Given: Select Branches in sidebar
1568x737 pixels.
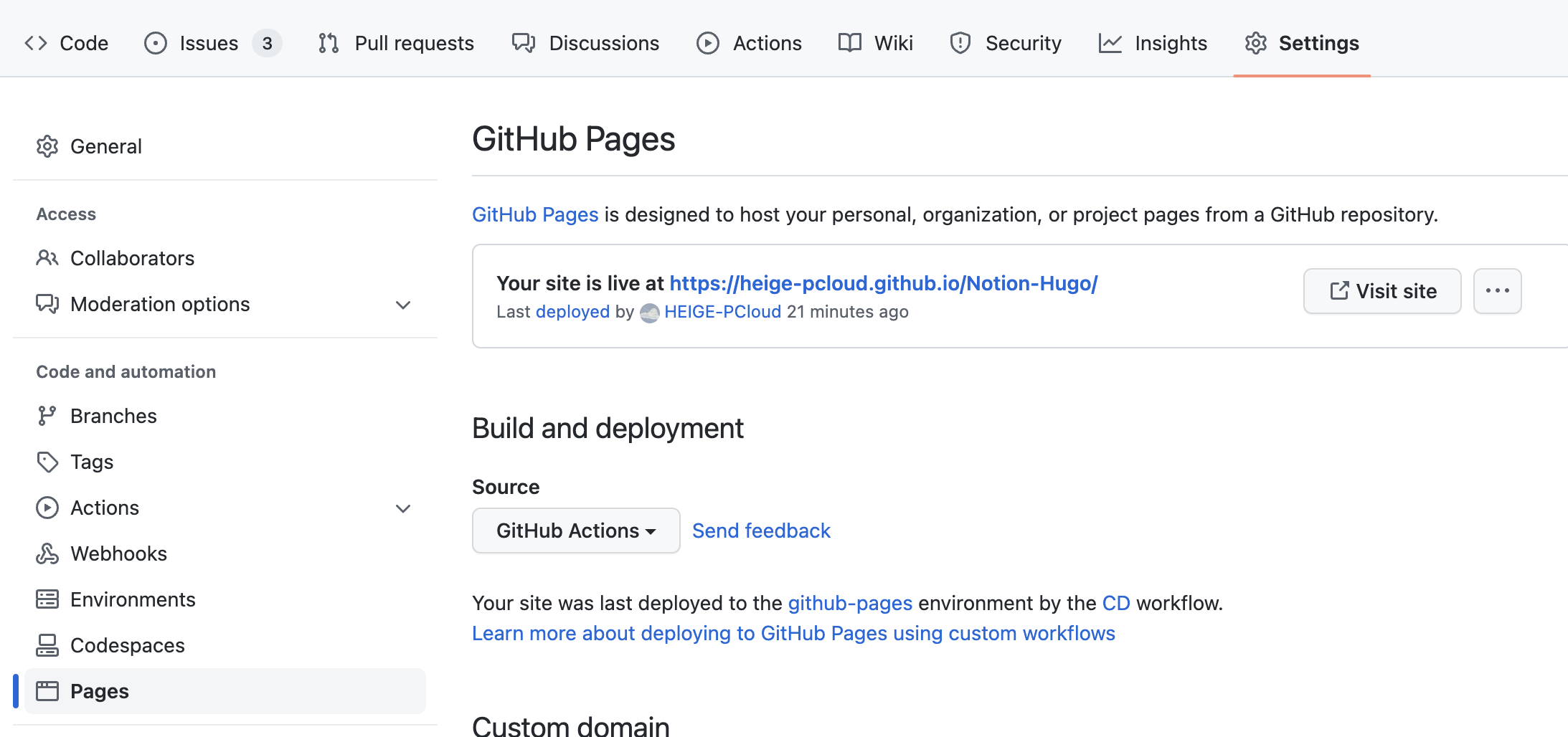Looking at the screenshot, I should point(225,416).
